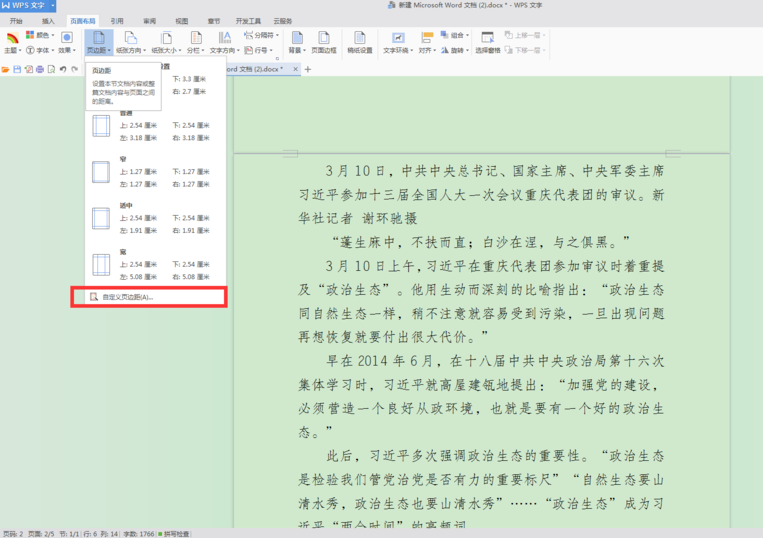The height and width of the screenshot is (538, 763).
Task: Close the docx document tab
Action: pyautogui.click(x=295, y=69)
